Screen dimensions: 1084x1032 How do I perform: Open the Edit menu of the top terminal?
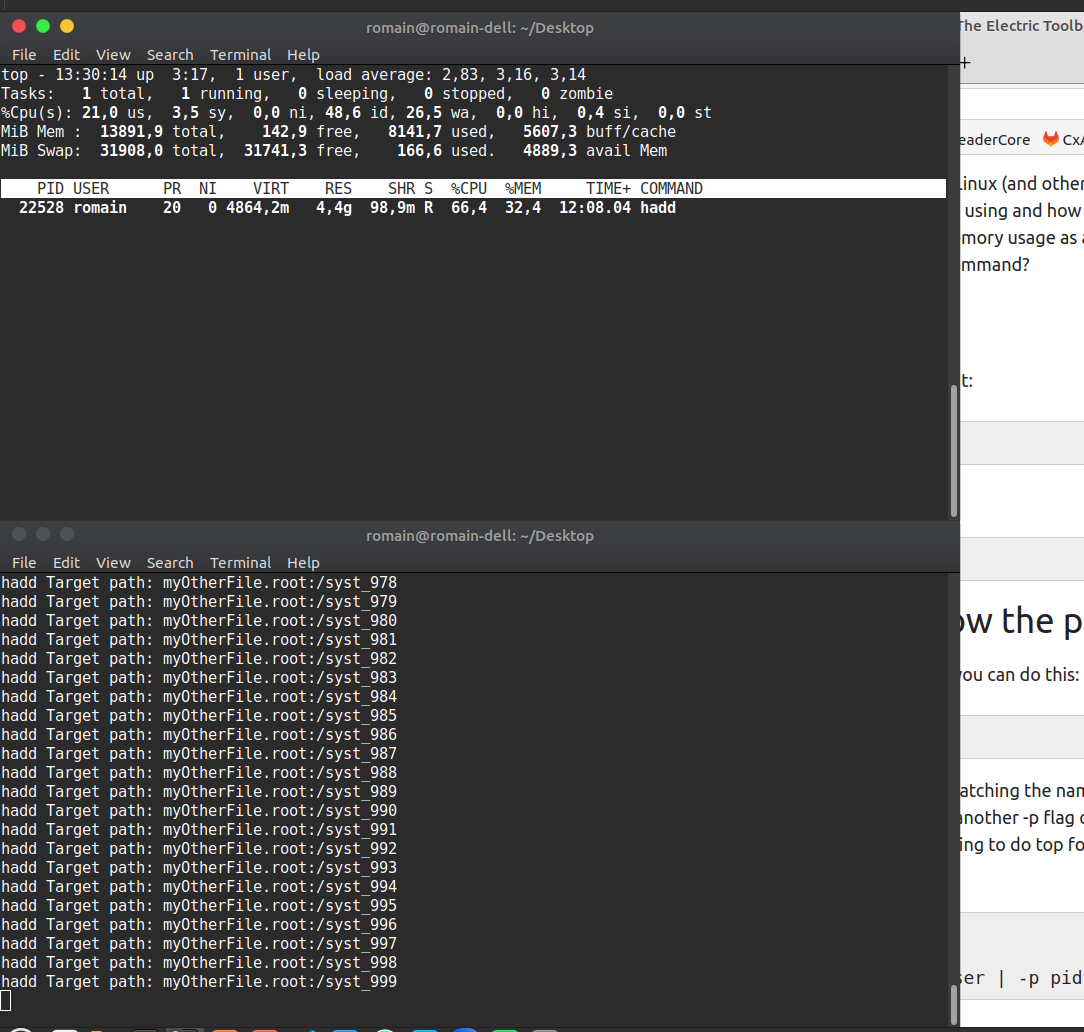(x=66, y=54)
